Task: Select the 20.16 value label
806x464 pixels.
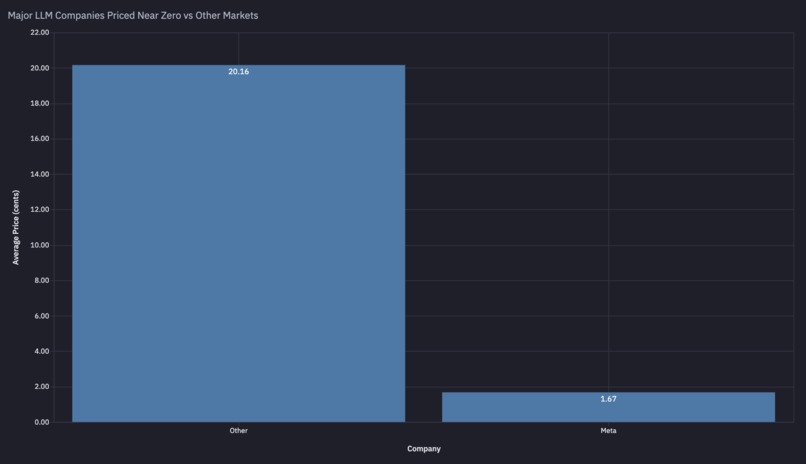Action: coord(239,71)
